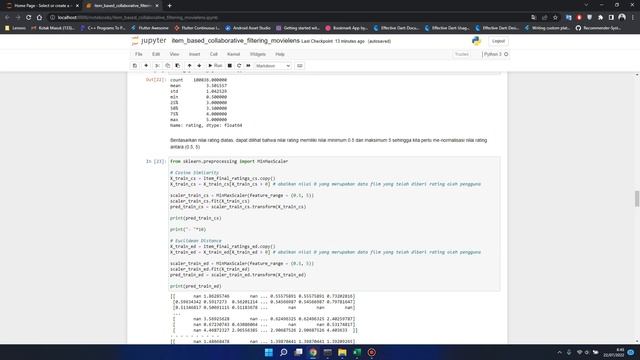The width and height of the screenshot is (640, 360).
Task: Open the C++ Programs bookmark
Action: click(x=103, y=28)
